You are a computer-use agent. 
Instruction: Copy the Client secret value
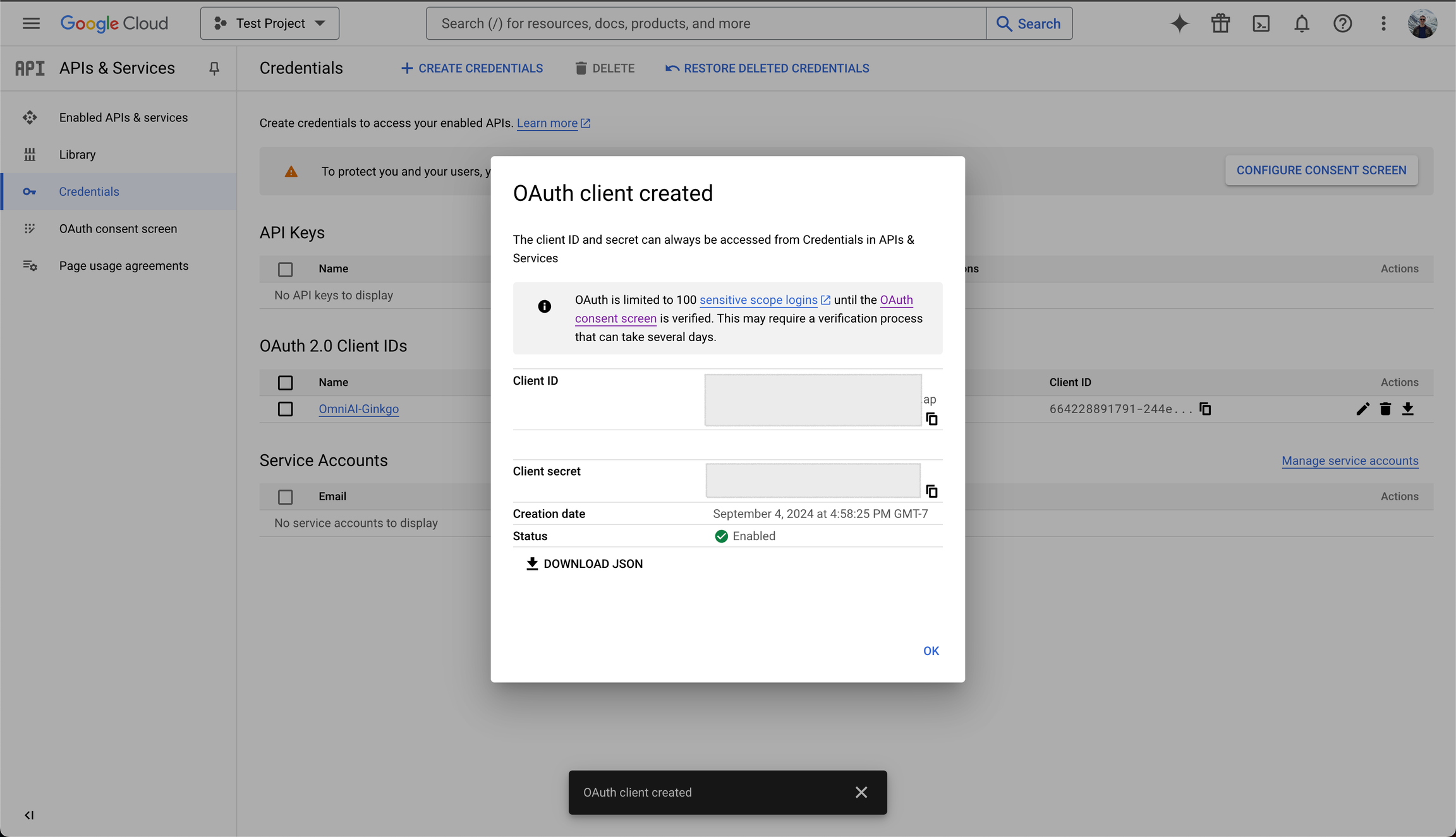tap(931, 491)
